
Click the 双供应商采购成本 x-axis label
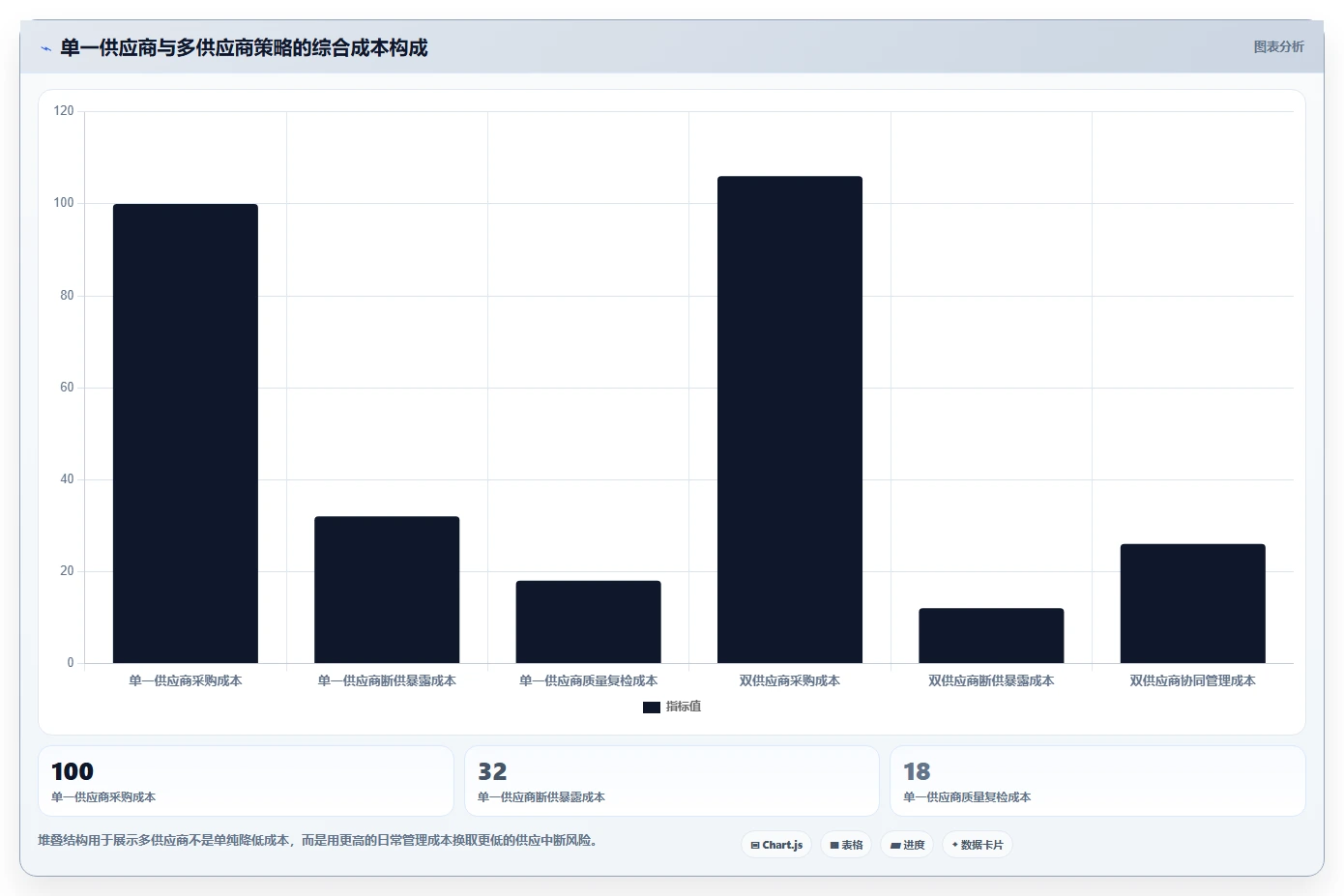click(x=790, y=680)
